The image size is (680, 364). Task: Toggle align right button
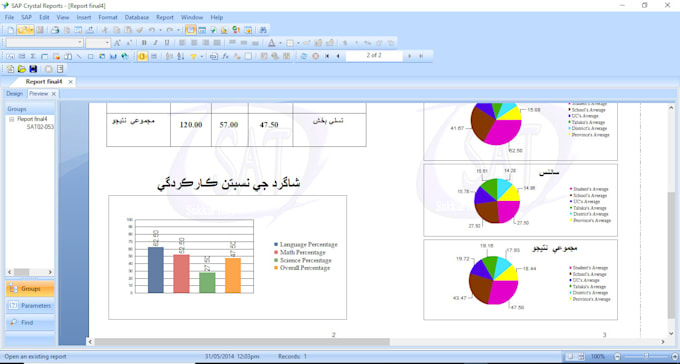(x=206, y=43)
